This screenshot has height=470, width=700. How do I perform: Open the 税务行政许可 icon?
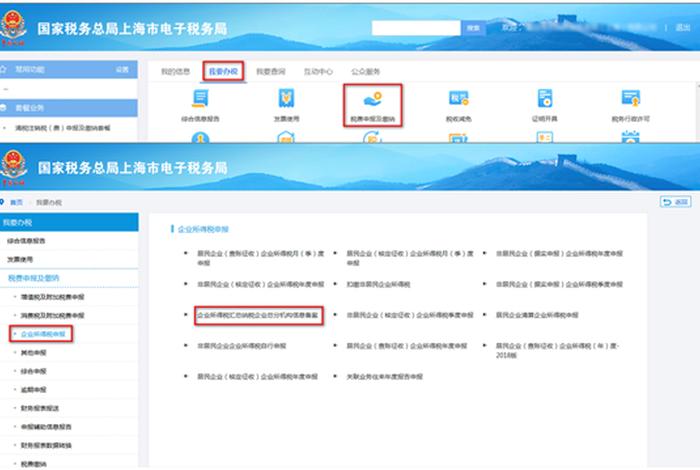coord(630,104)
